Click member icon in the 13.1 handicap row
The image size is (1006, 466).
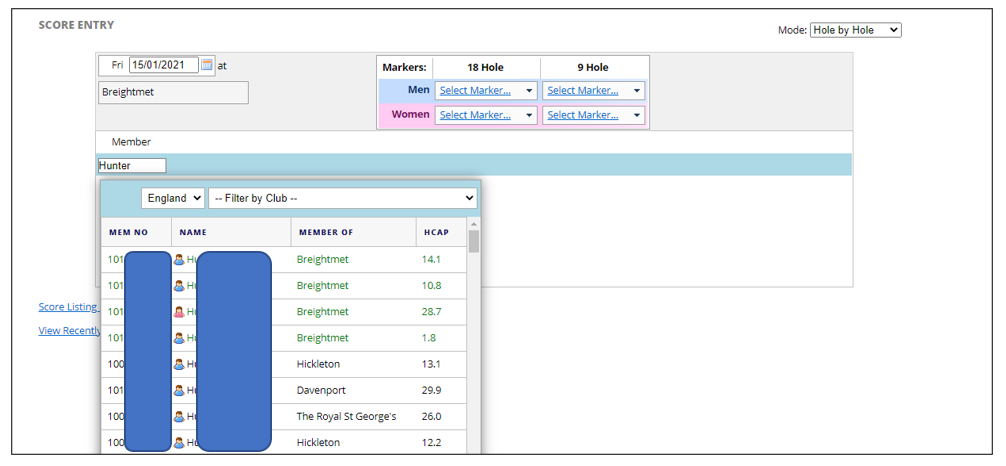[179, 364]
